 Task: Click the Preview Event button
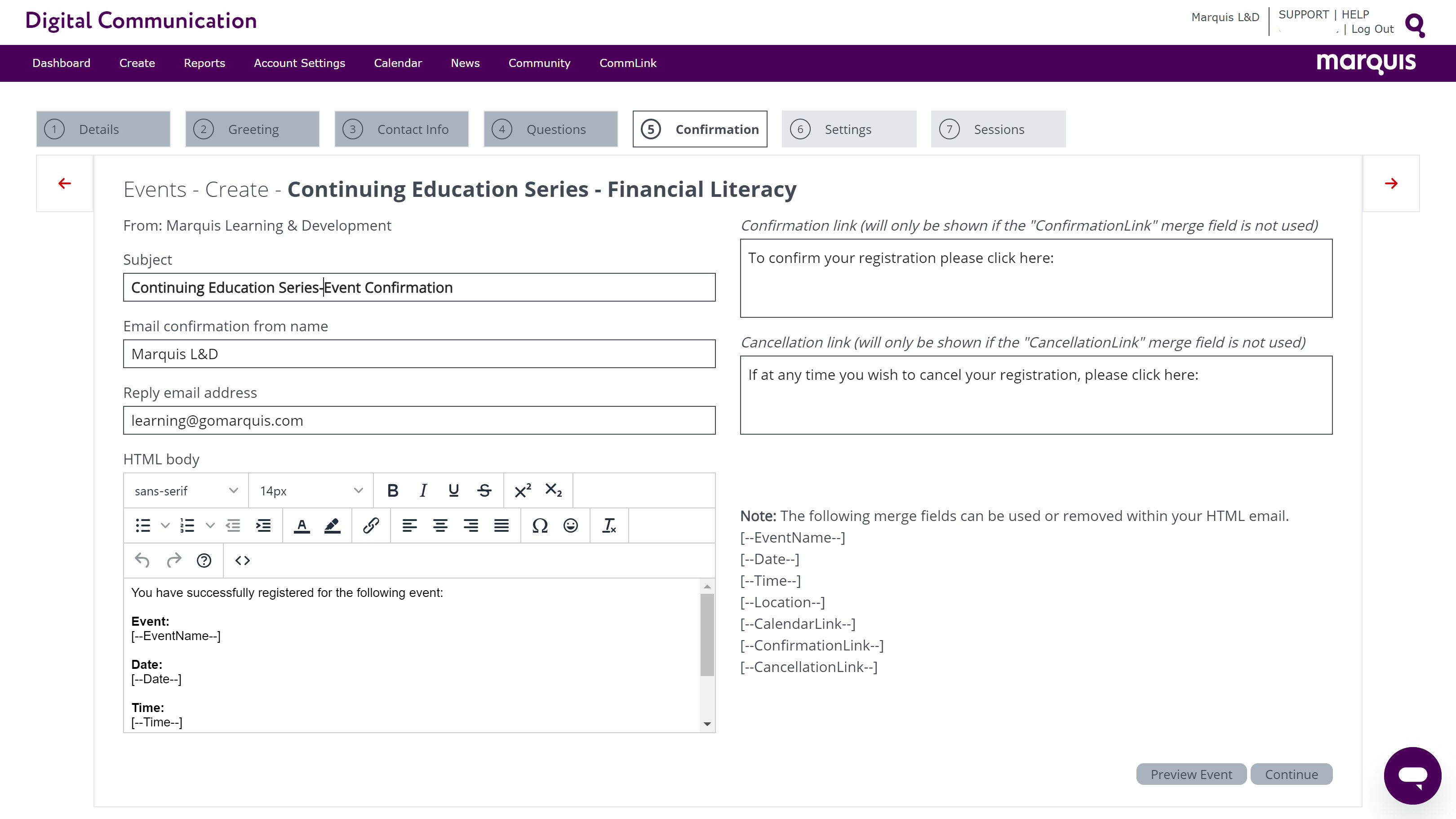1191,774
